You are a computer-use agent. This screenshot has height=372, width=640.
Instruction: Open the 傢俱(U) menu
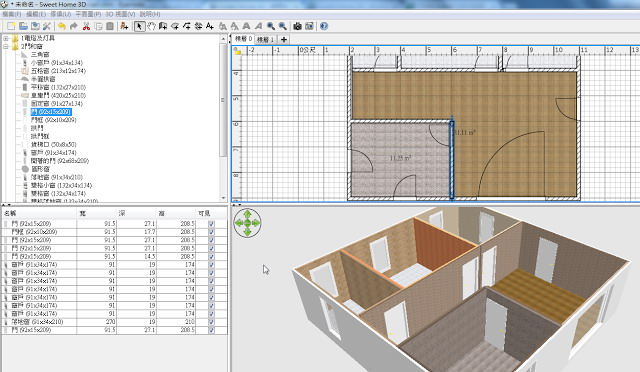click(x=60, y=14)
